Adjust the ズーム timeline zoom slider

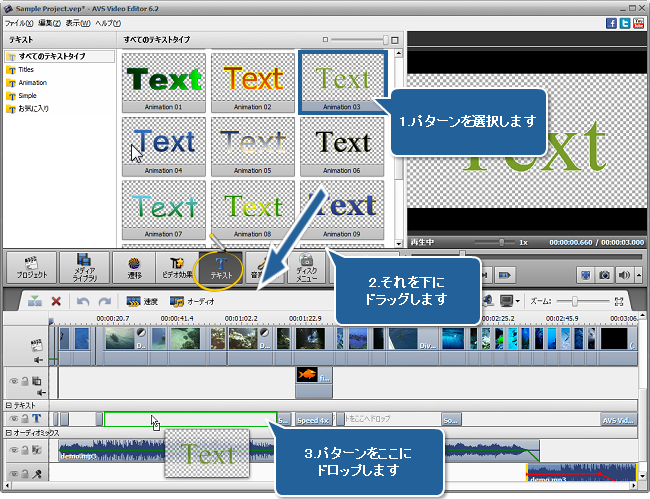click(575, 301)
